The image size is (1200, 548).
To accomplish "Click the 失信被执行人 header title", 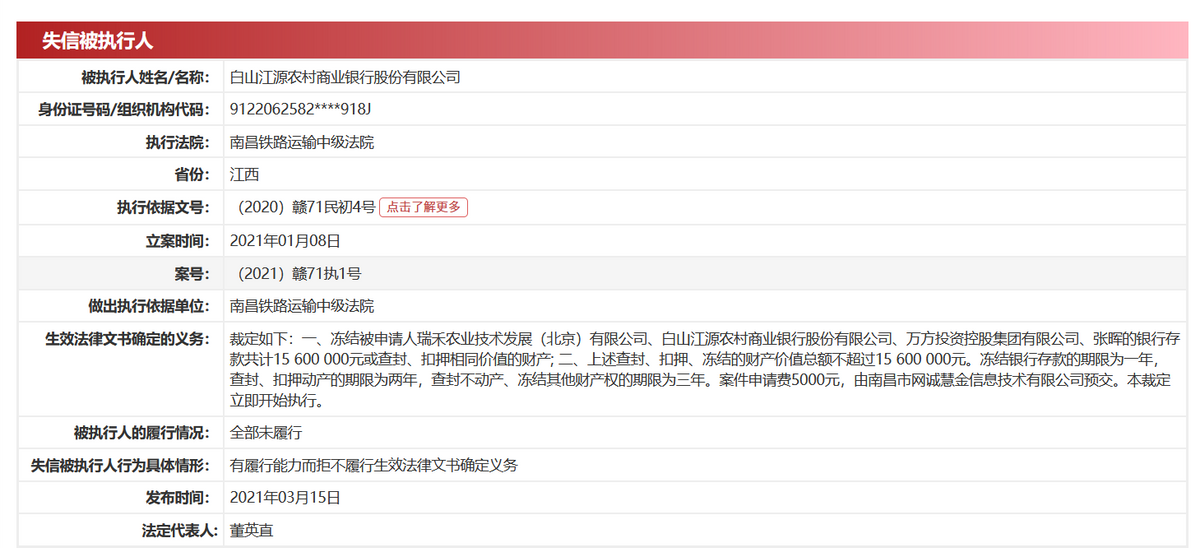I will pos(97,41).
